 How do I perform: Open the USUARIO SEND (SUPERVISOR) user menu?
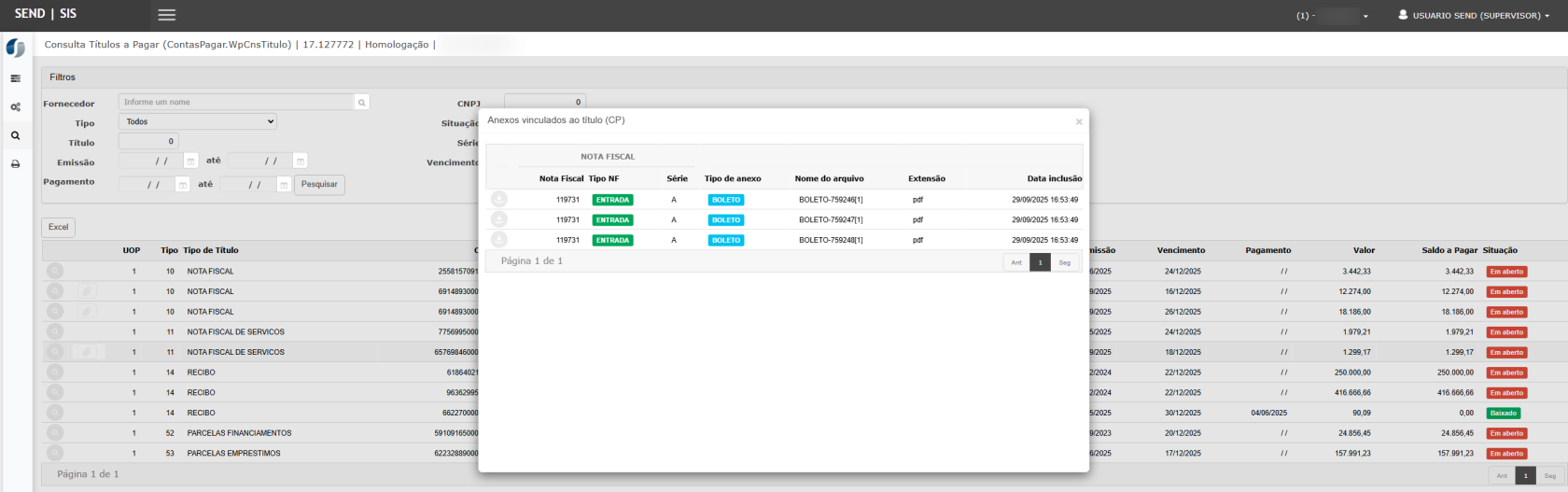(1474, 15)
